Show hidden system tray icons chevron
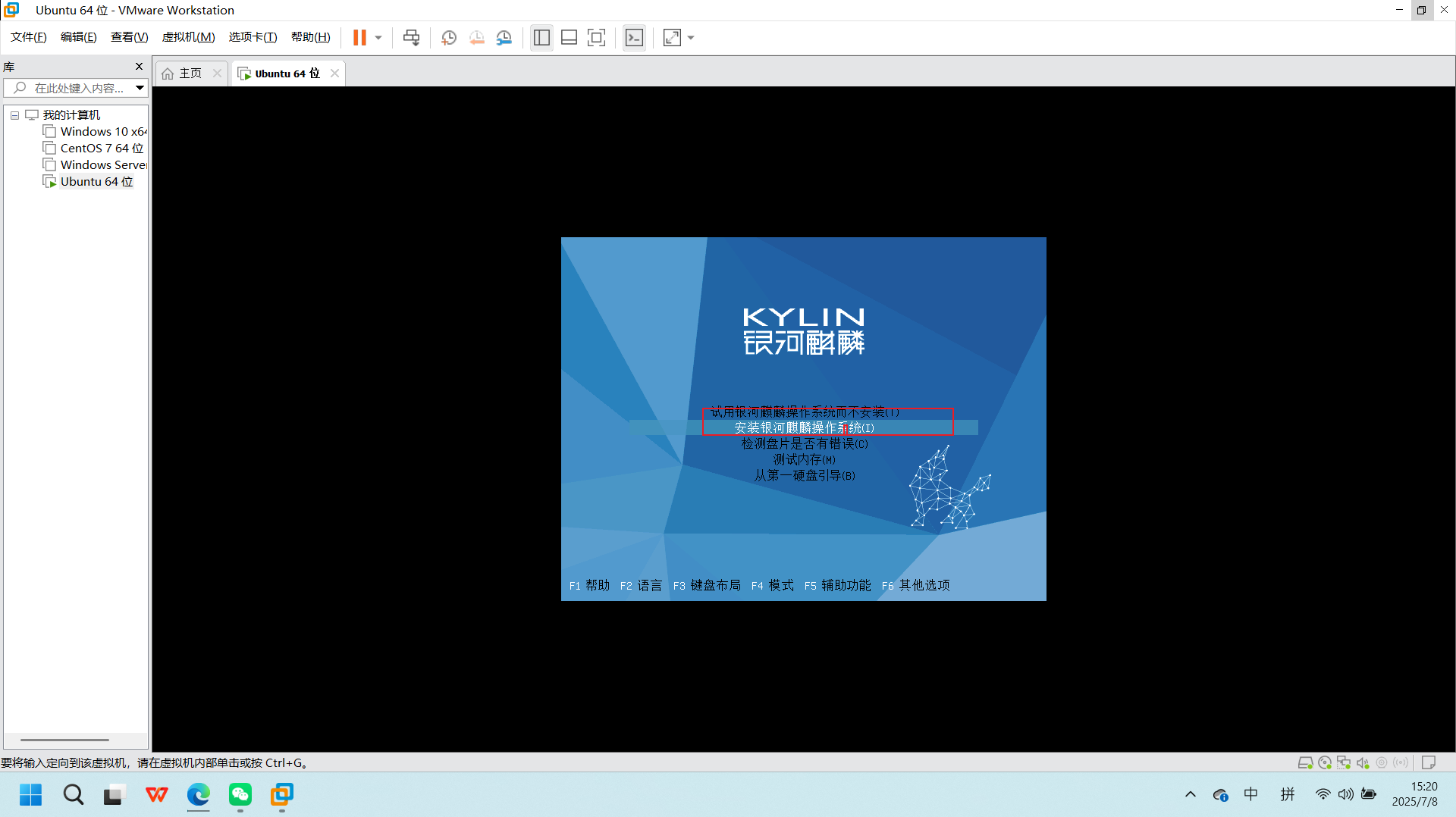The image size is (1456, 817). click(x=1191, y=795)
